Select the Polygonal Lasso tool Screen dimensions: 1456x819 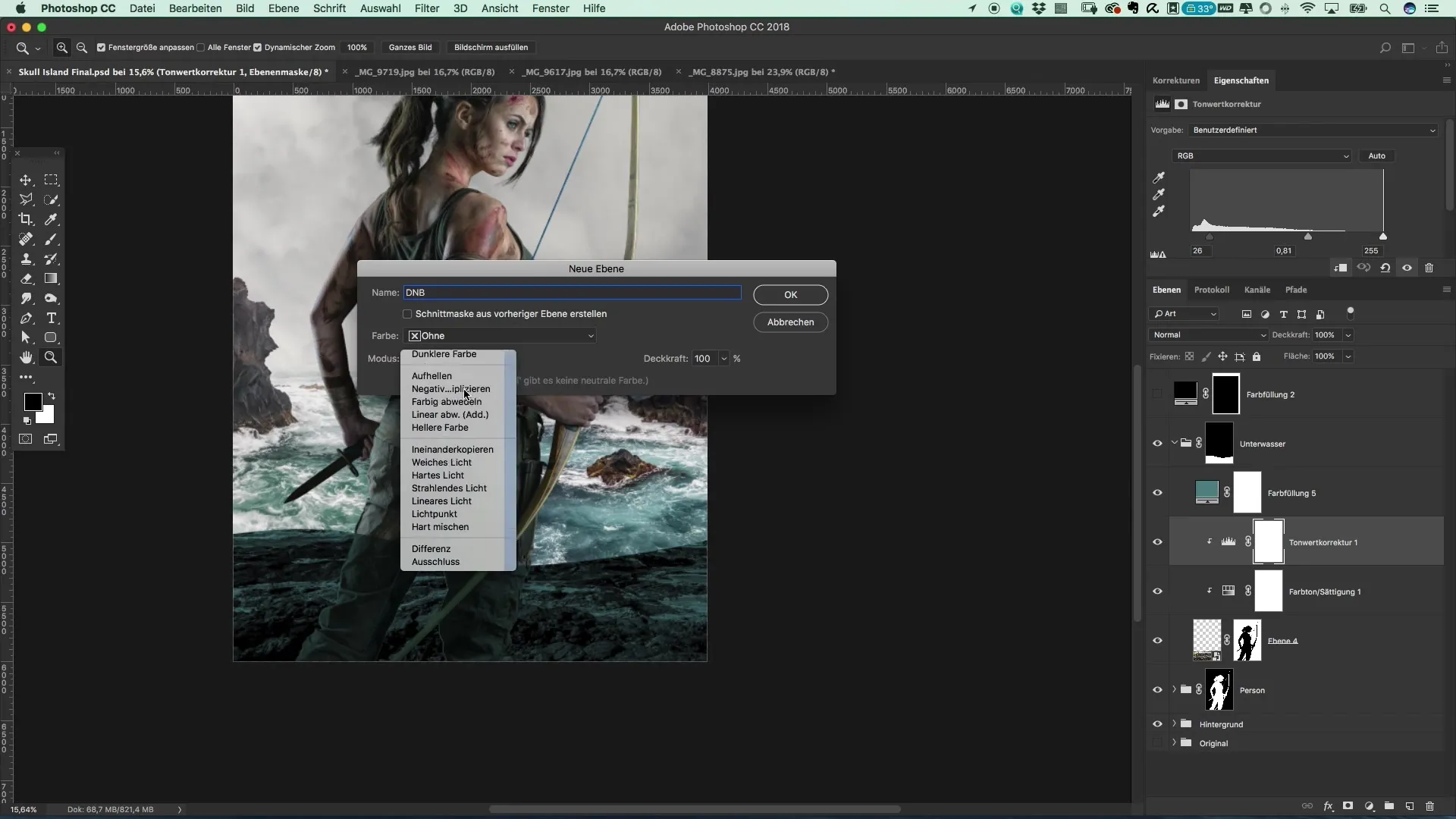coord(26,199)
